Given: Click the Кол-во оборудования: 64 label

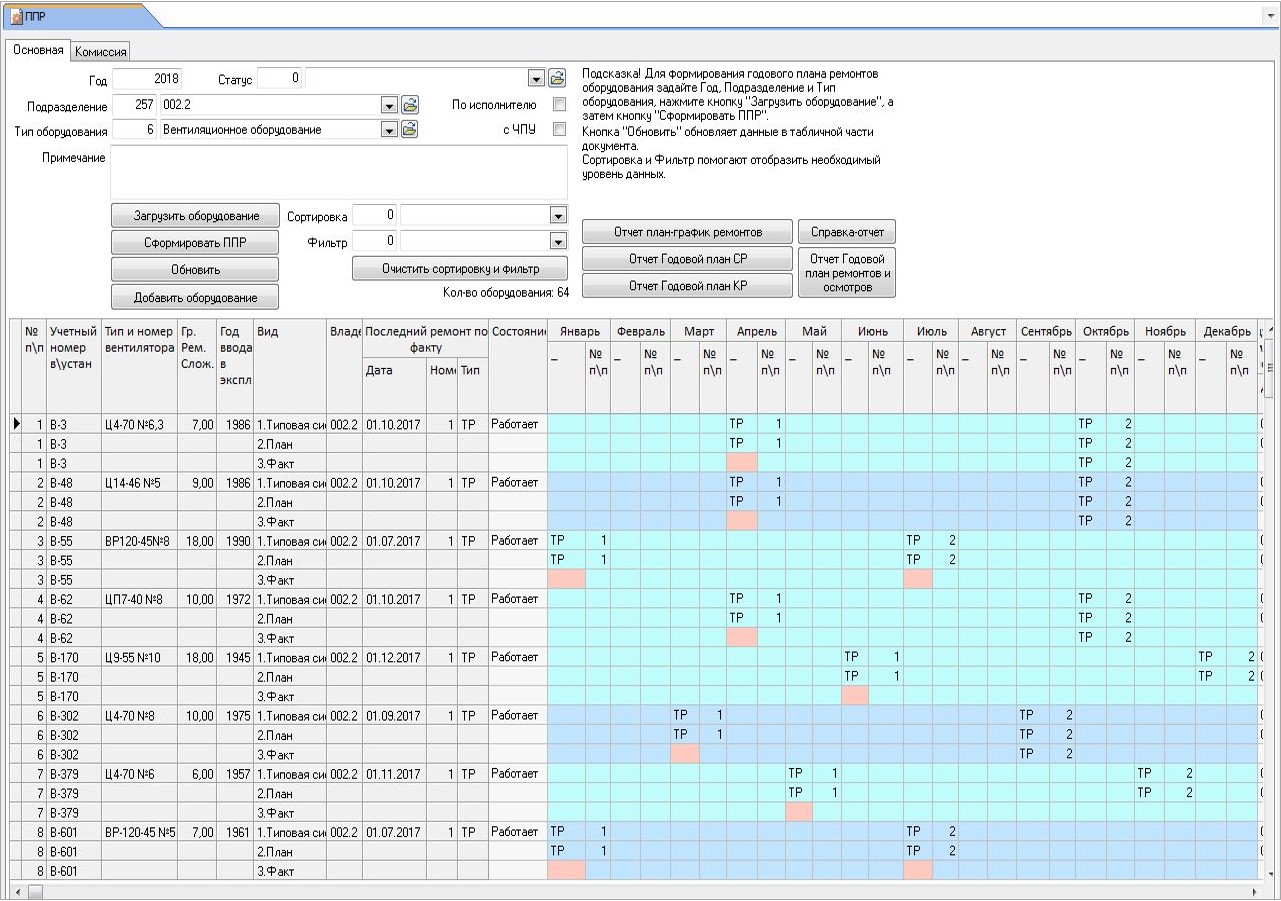Looking at the screenshot, I should [x=506, y=292].
